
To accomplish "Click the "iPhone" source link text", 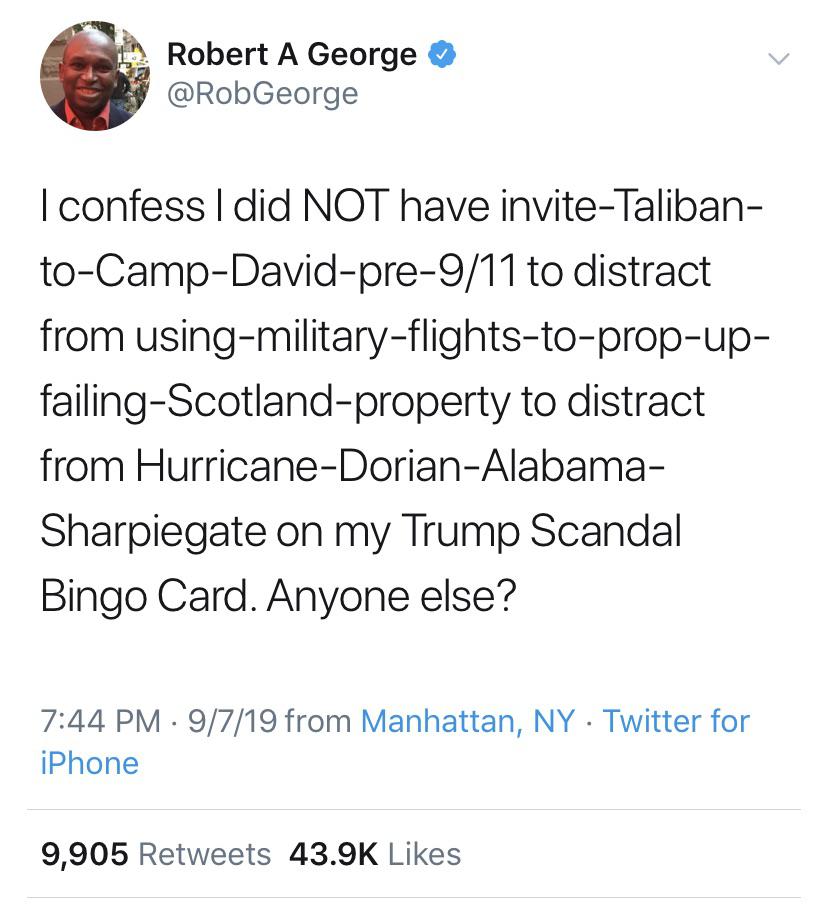I will [x=89, y=763].
